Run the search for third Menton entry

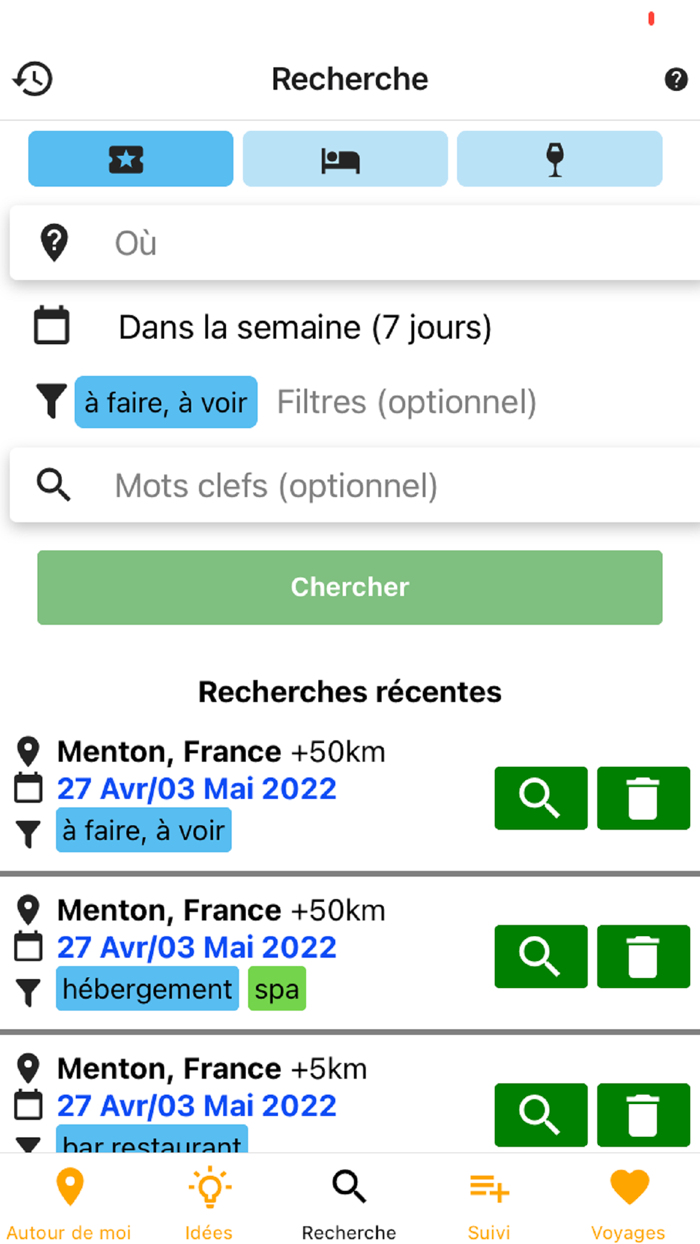pos(540,1115)
